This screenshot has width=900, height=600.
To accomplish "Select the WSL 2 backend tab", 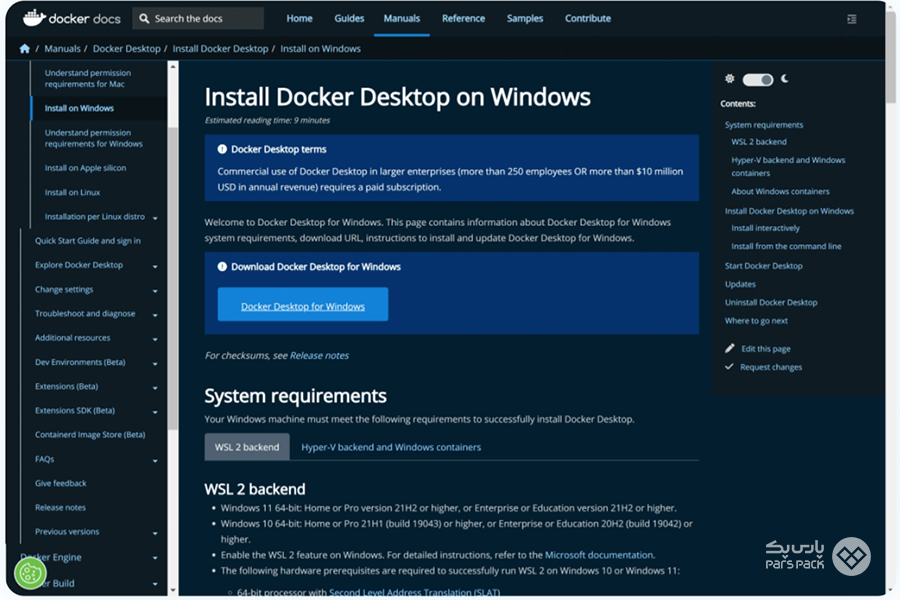I will click(x=247, y=447).
